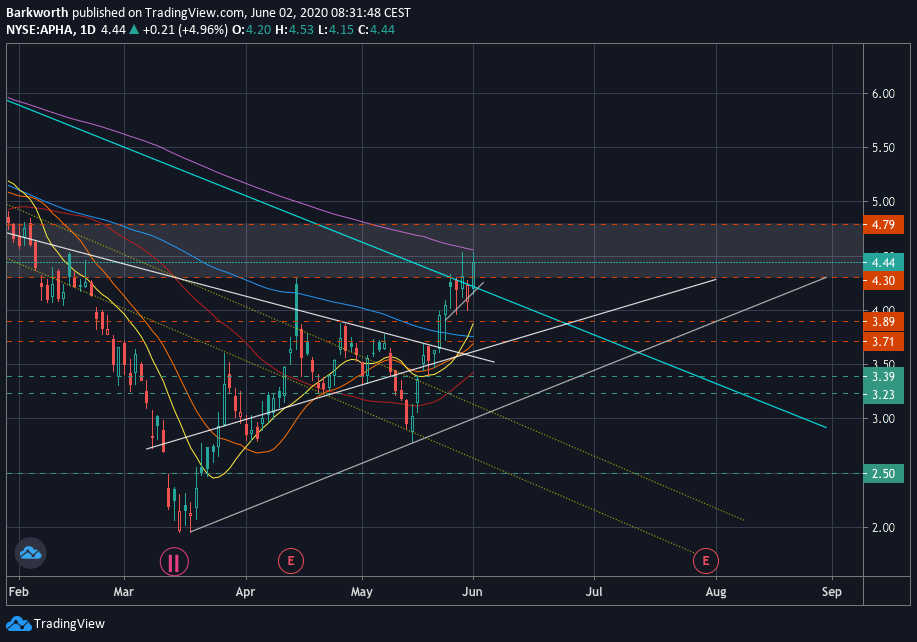Click the 2.00 price axis tick
Image resolution: width=917 pixels, height=642 pixels.
[x=883, y=527]
